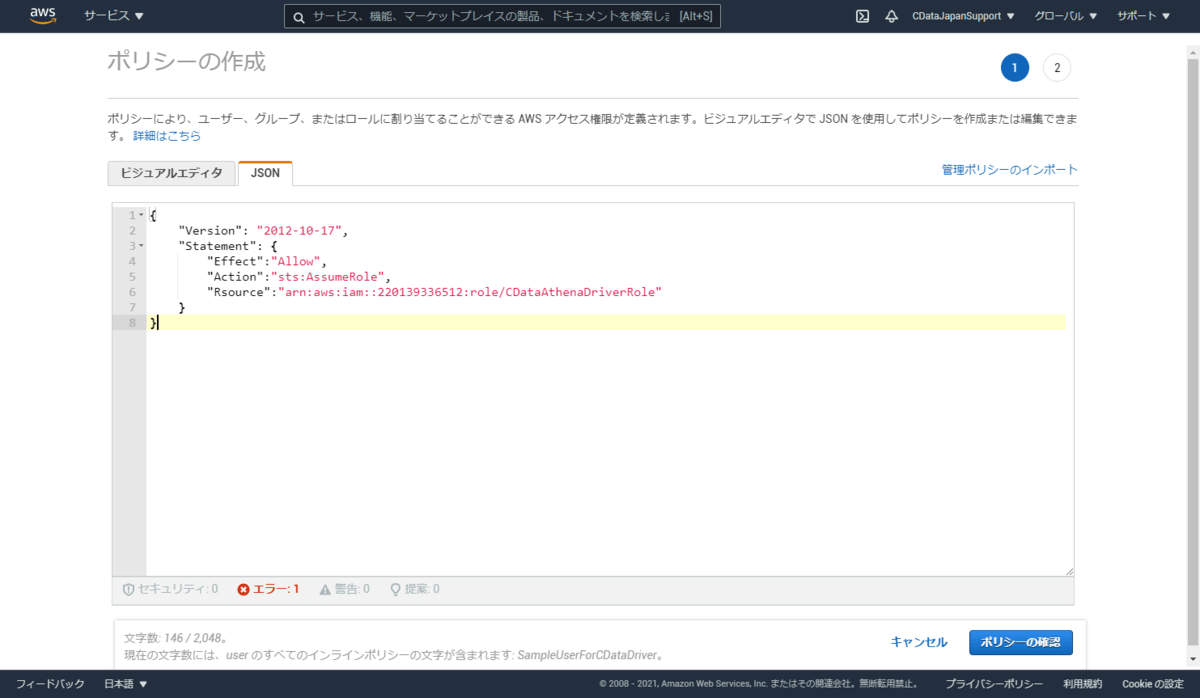The image size is (1200, 698).
Task: Collapse Statement block fold at line 3
Action: tap(141, 246)
